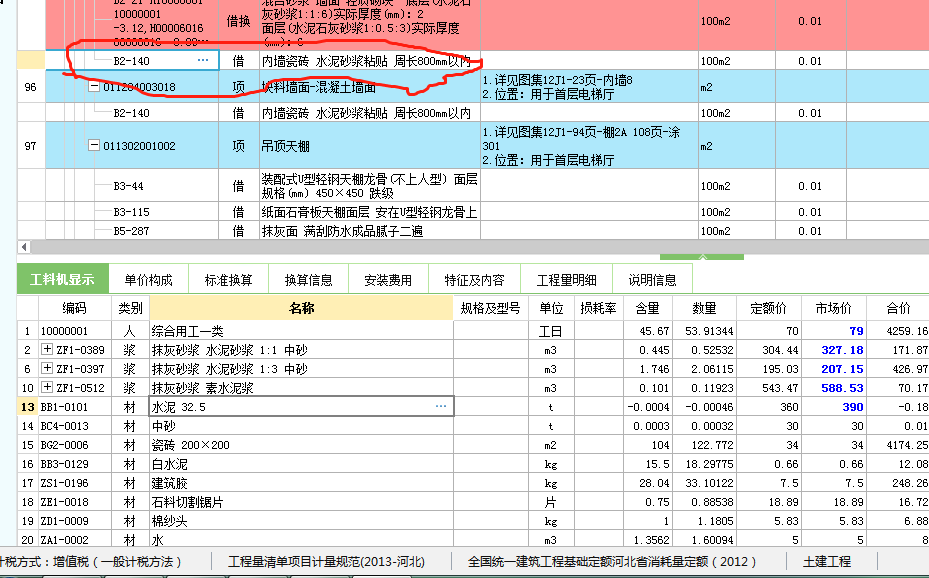The image size is (929, 578).
Task: Click the 计税方式 增值税 status bar entry
Action: [91, 561]
